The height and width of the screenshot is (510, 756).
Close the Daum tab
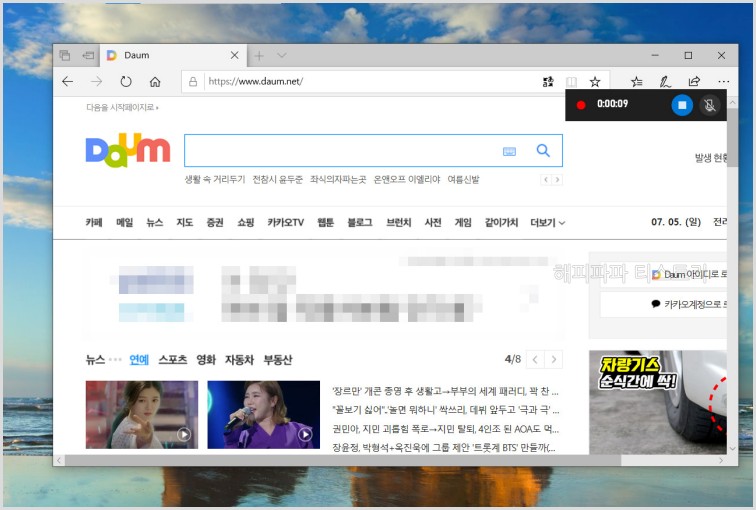tap(234, 55)
